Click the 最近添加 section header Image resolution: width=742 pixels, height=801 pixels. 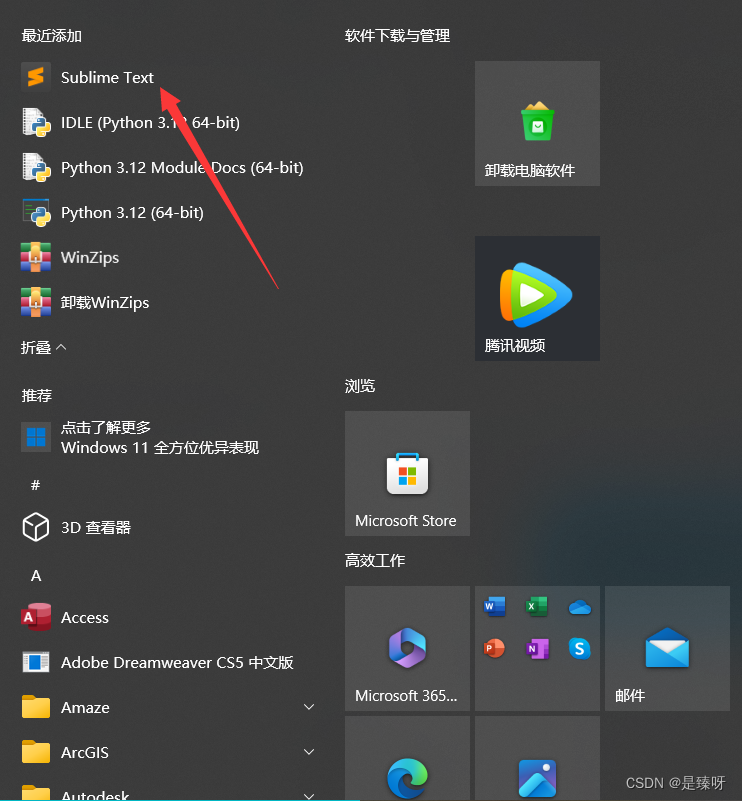pyautogui.click(x=52, y=36)
